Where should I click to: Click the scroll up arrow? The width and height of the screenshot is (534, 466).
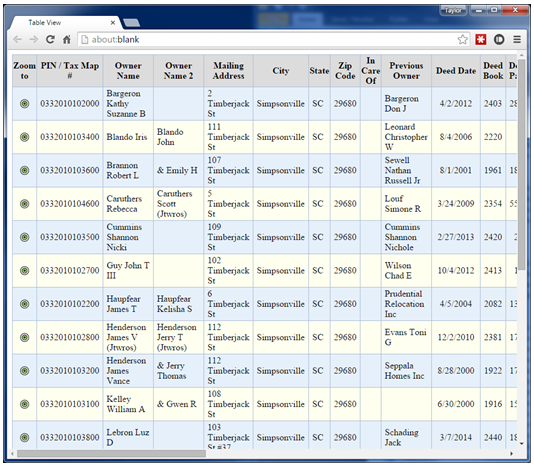click(x=522, y=55)
